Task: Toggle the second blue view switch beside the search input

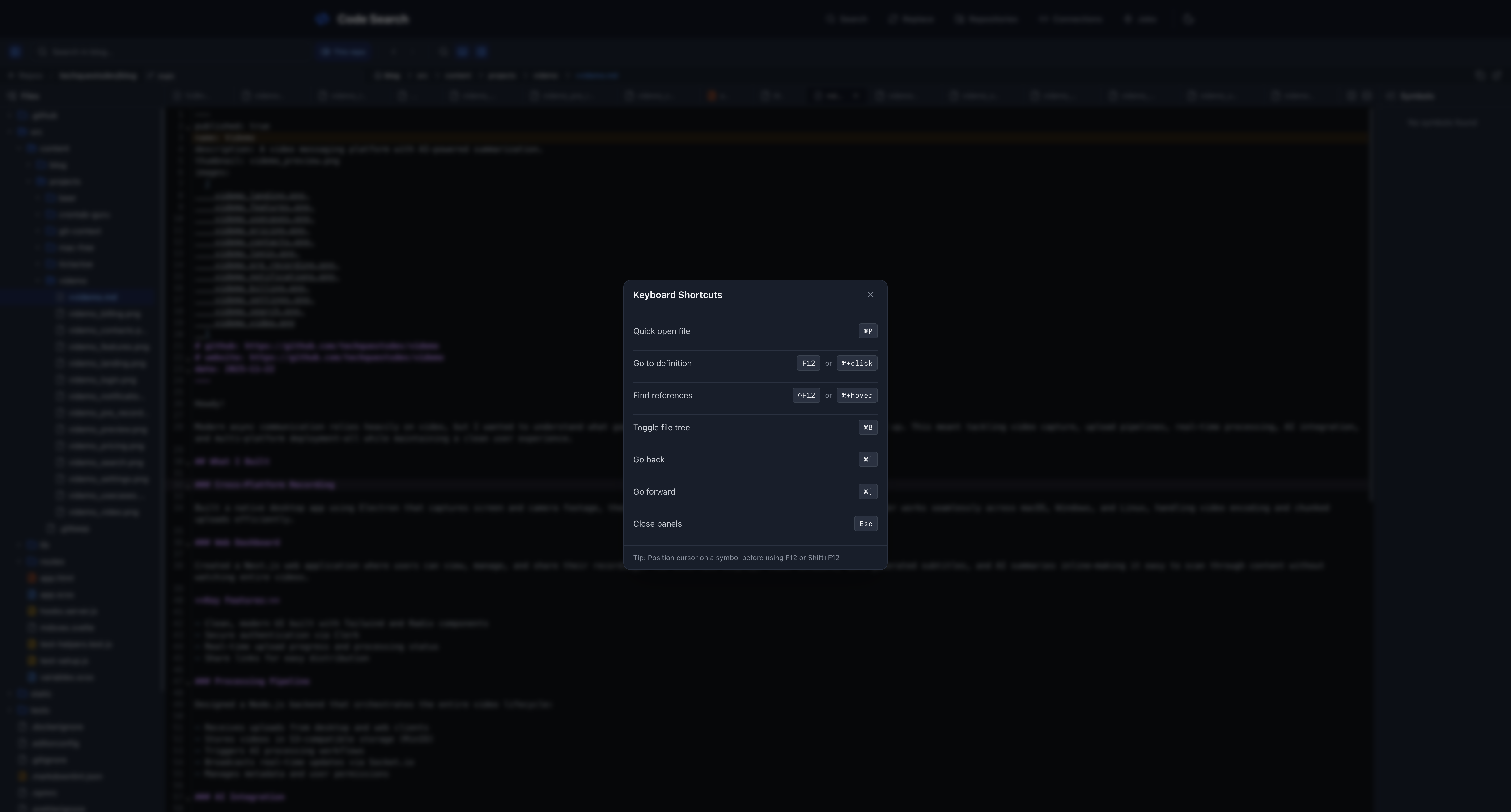Action: (x=481, y=52)
